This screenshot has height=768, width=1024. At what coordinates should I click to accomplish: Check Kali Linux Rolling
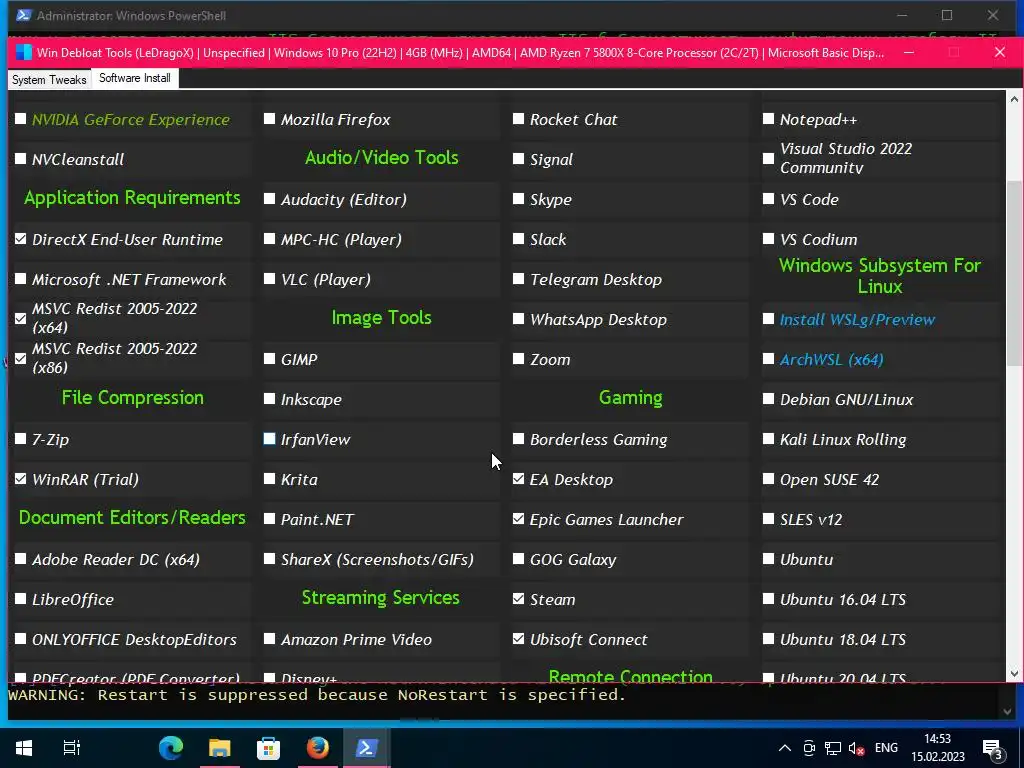coord(769,439)
